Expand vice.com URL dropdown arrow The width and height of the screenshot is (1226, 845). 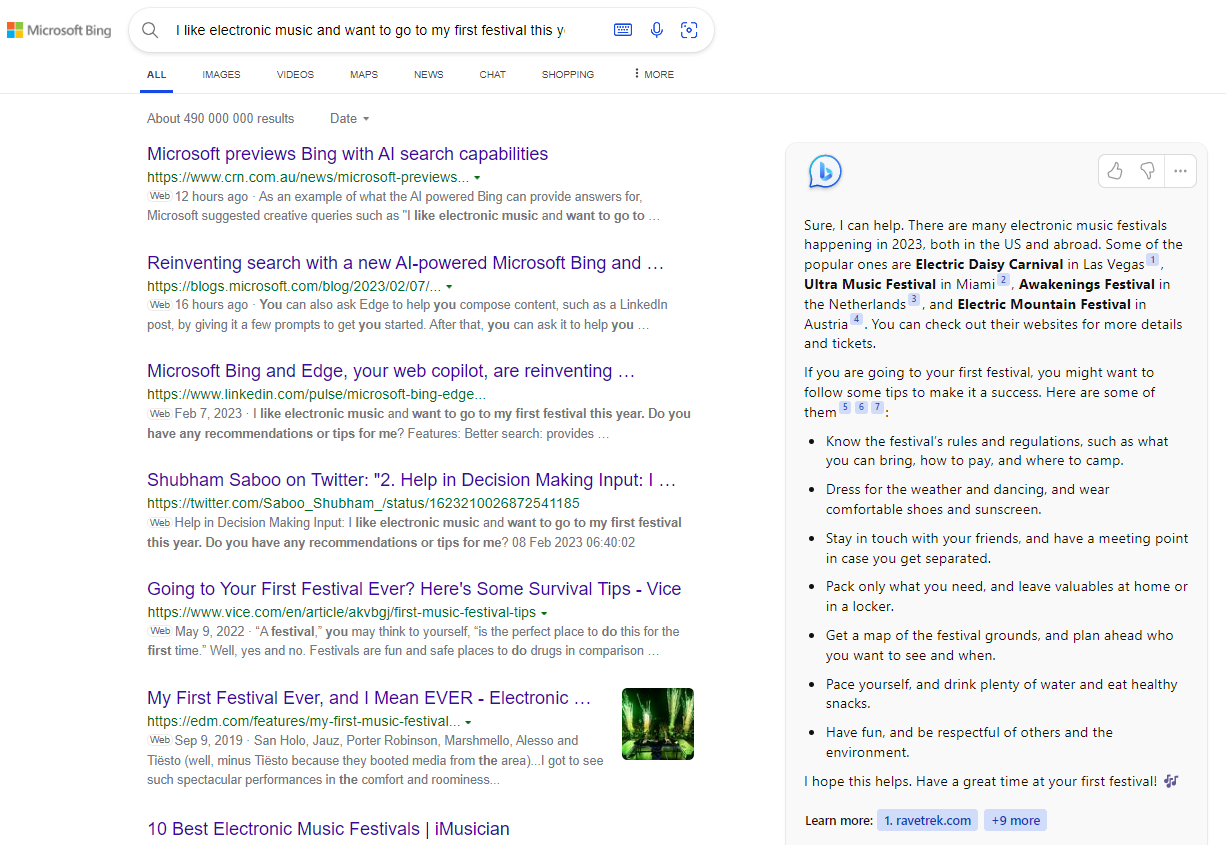(x=544, y=613)
